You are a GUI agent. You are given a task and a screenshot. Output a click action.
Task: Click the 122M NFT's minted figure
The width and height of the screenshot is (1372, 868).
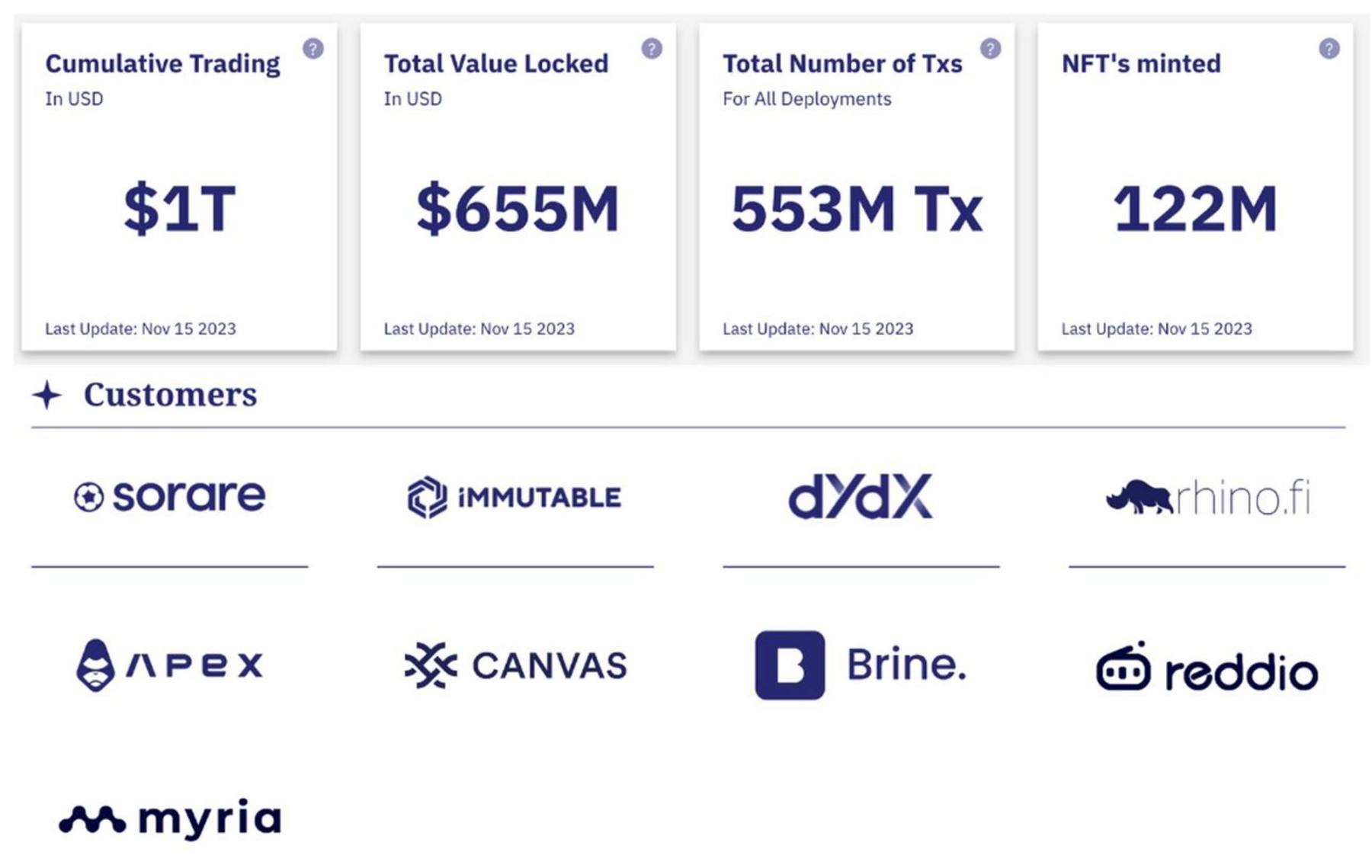click(1195, 209)
